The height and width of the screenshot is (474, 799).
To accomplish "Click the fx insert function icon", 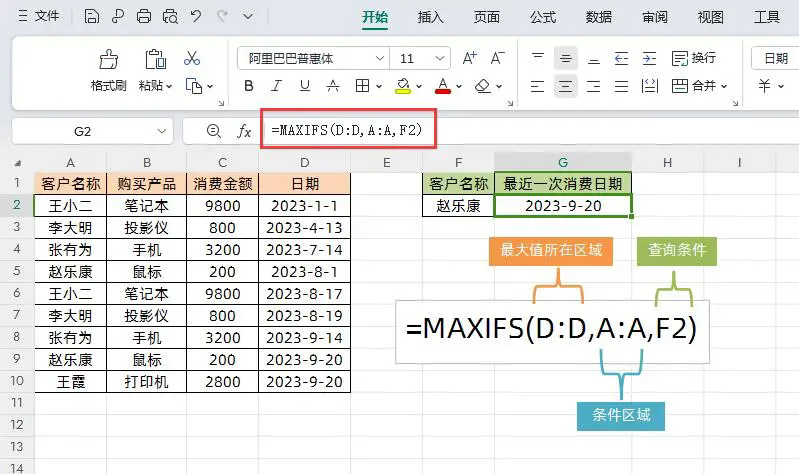I will tap(244, 131).
